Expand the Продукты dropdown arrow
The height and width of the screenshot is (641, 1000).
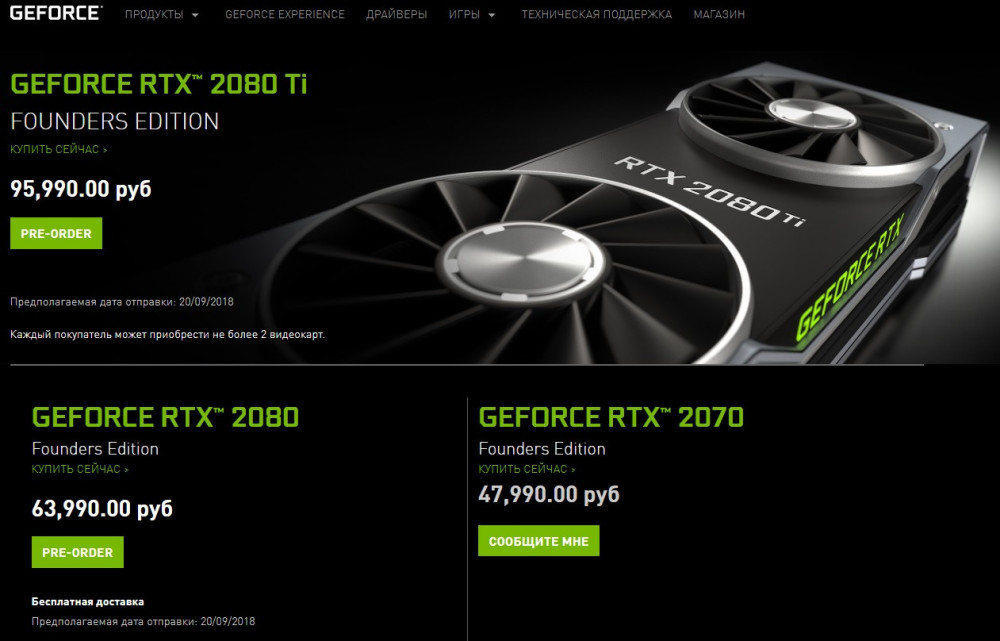coord(195,15)
